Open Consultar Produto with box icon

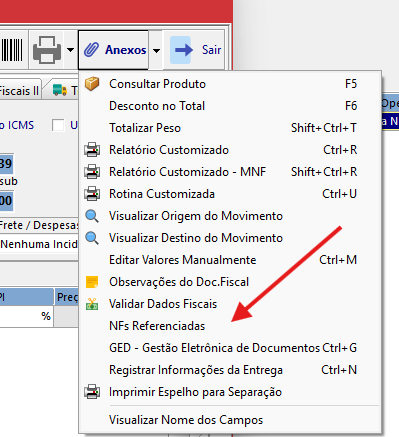[x=92, y=84]
